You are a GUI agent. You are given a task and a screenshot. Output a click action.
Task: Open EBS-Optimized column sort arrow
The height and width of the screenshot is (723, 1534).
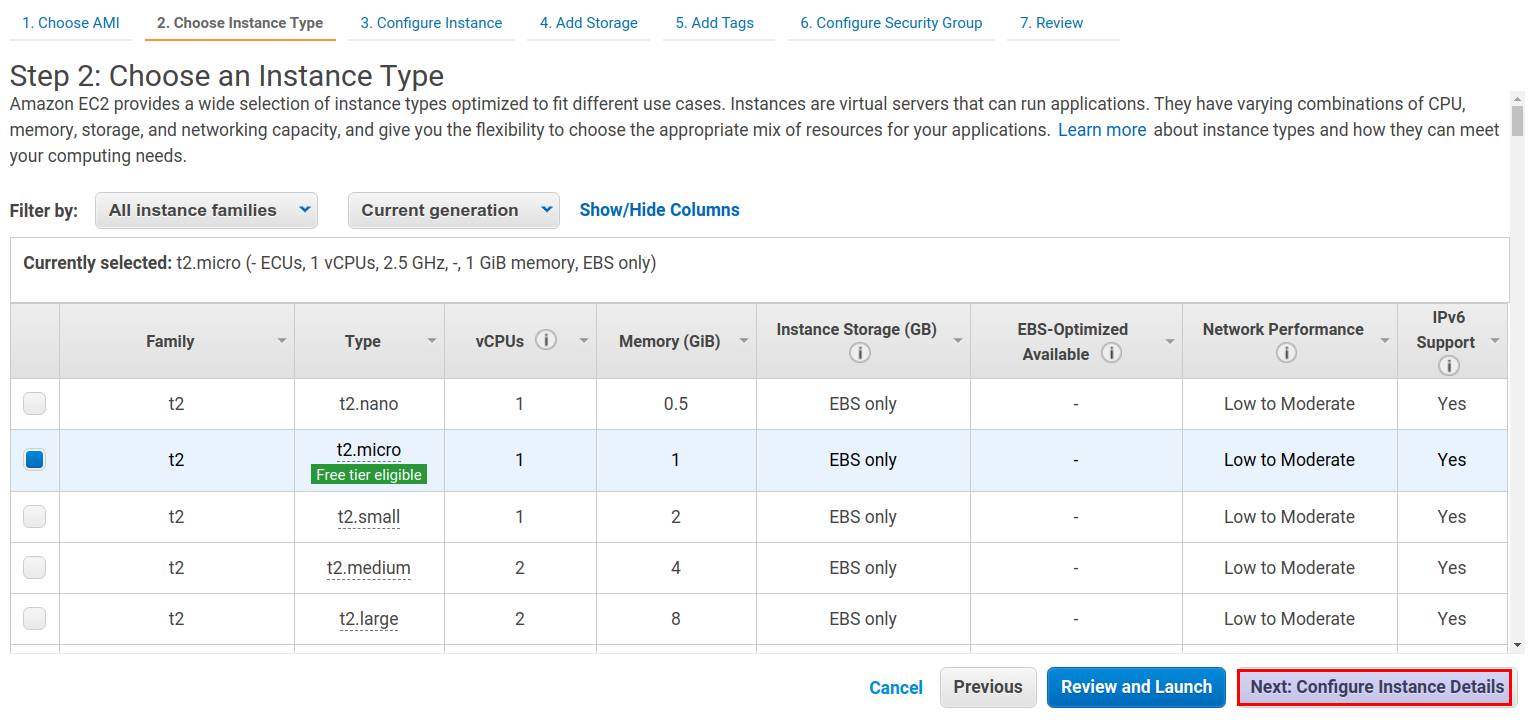(x=1170, y=341)
